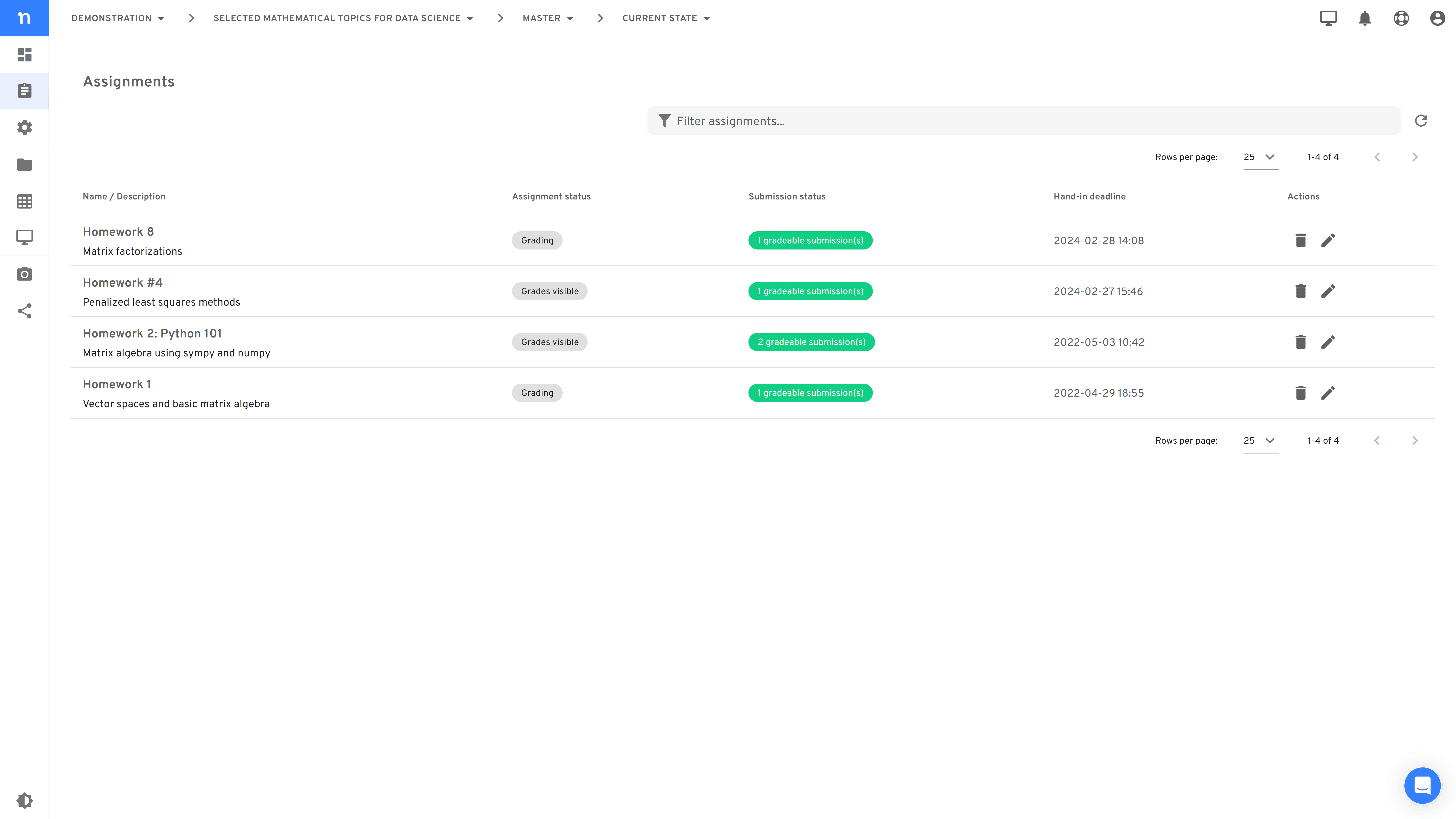Delete Homework 8 using trash icon

[1301, 240]
